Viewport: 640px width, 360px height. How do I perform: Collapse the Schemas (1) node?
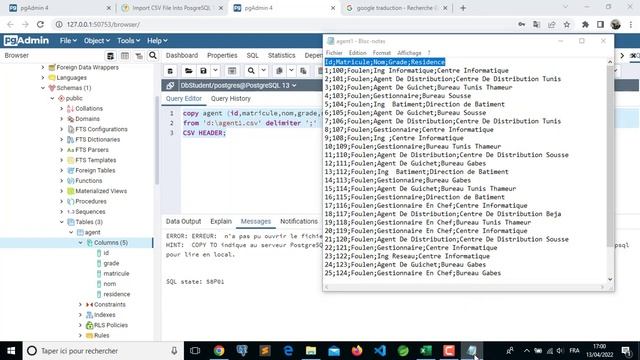43,88
